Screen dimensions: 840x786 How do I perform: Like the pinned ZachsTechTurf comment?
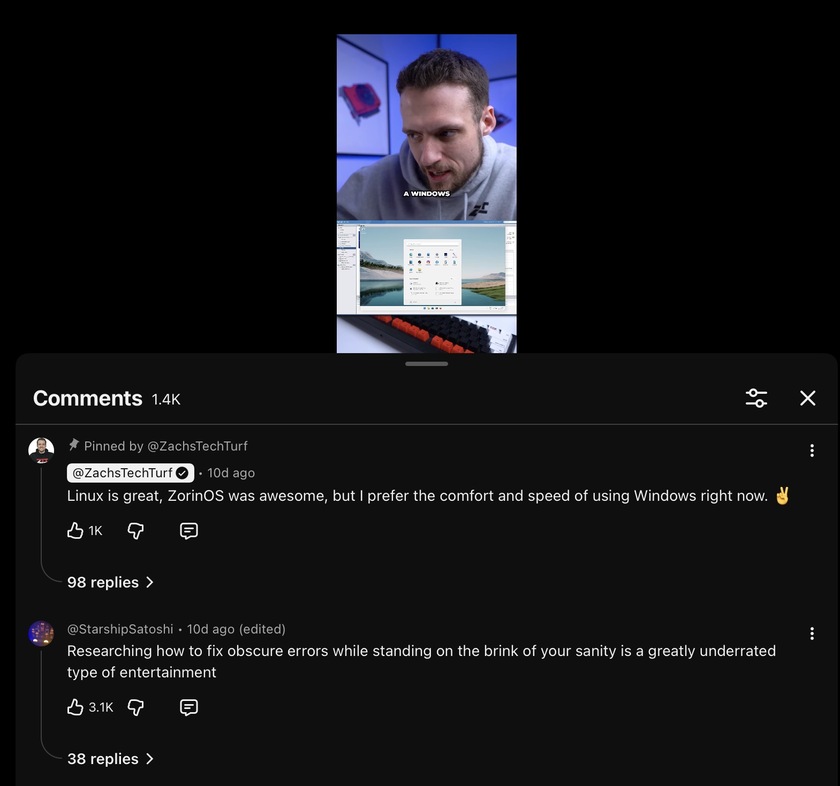75,530
